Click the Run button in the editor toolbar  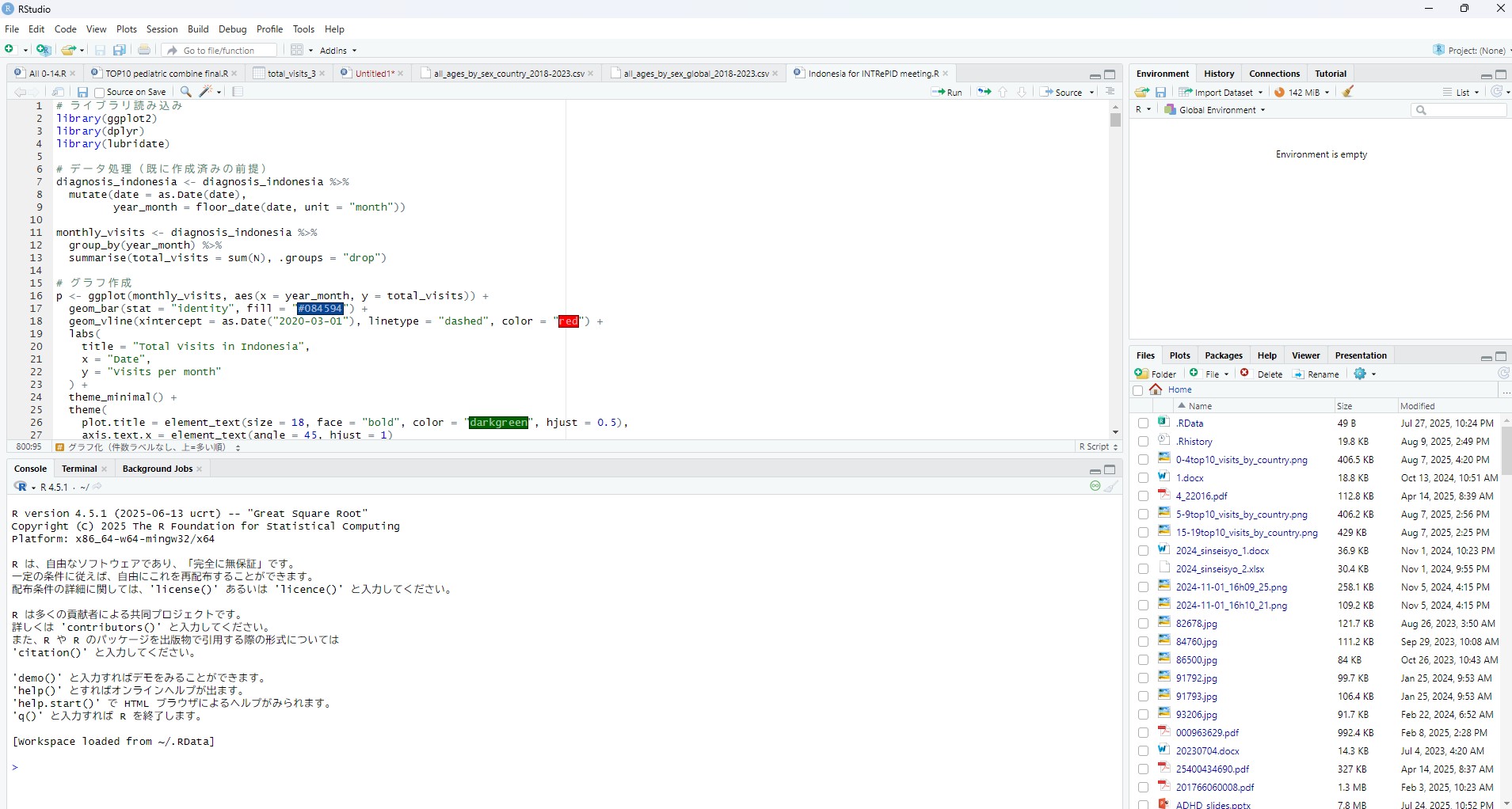pyautogui.click(x=947, y=92)
